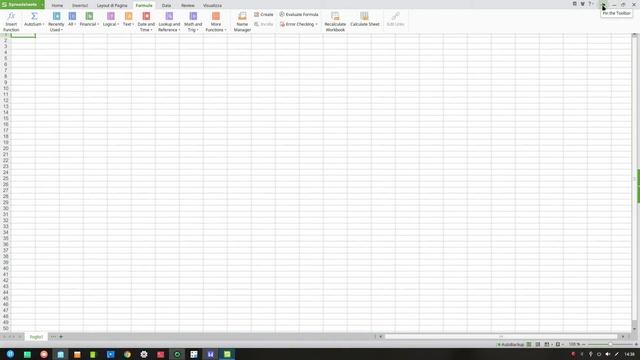
Task: Switch to the Home tab
Action: pos(57,5)
